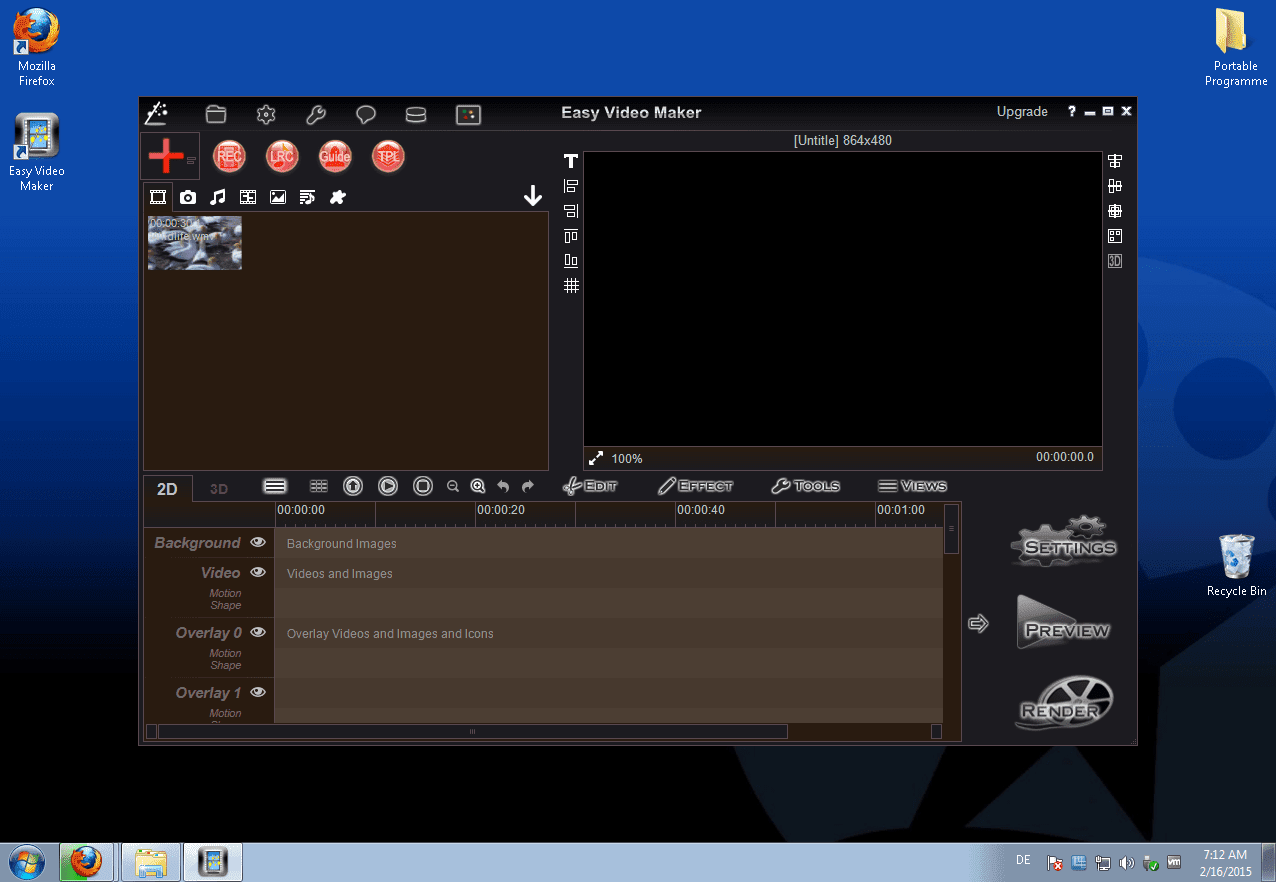Click the 100% zoom value under preview
The height and width of the screenshot is (882, 1276).
click(x=627, y=459)
